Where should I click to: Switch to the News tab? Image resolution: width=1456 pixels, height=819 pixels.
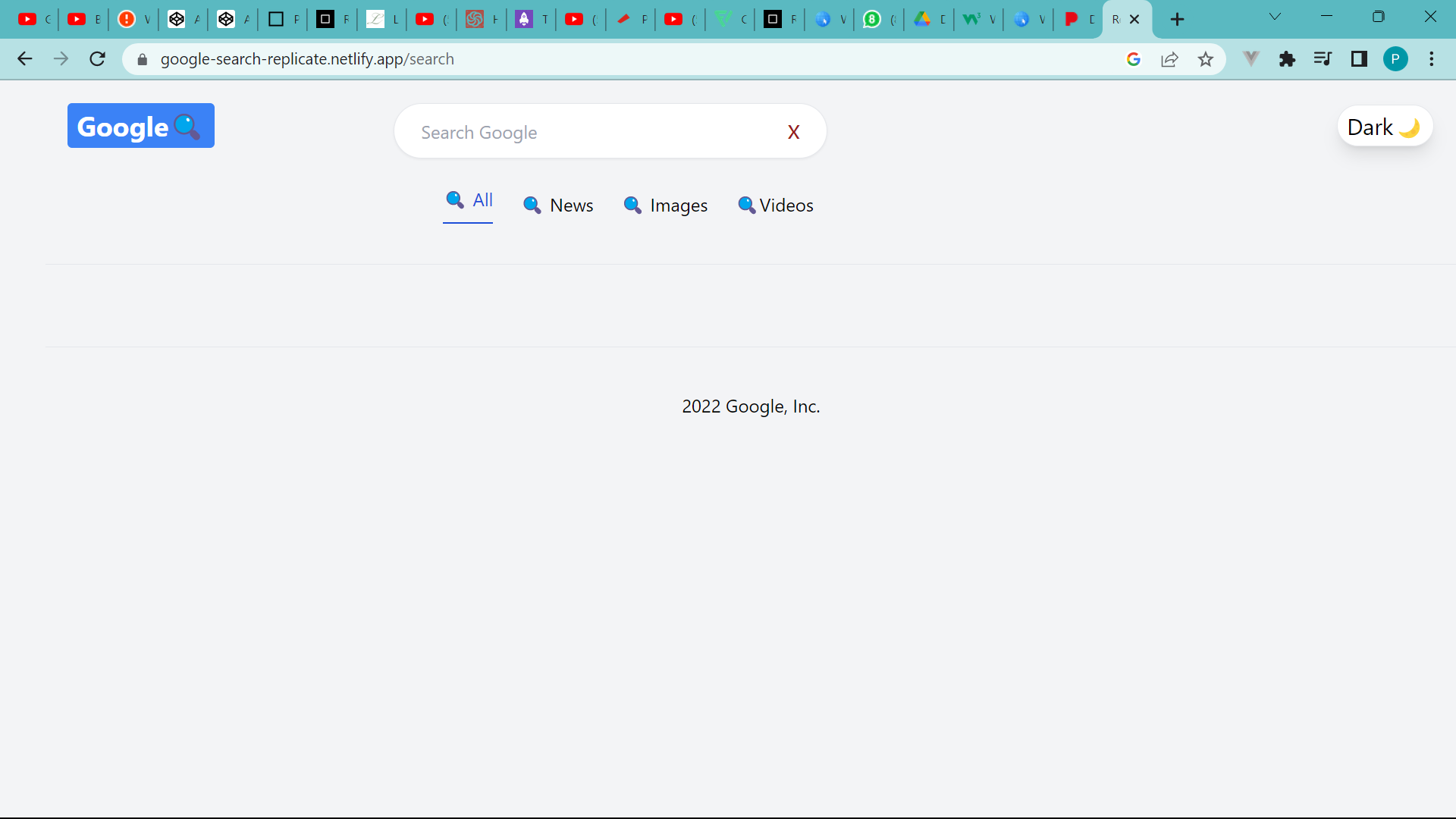[x=559, y=206]
